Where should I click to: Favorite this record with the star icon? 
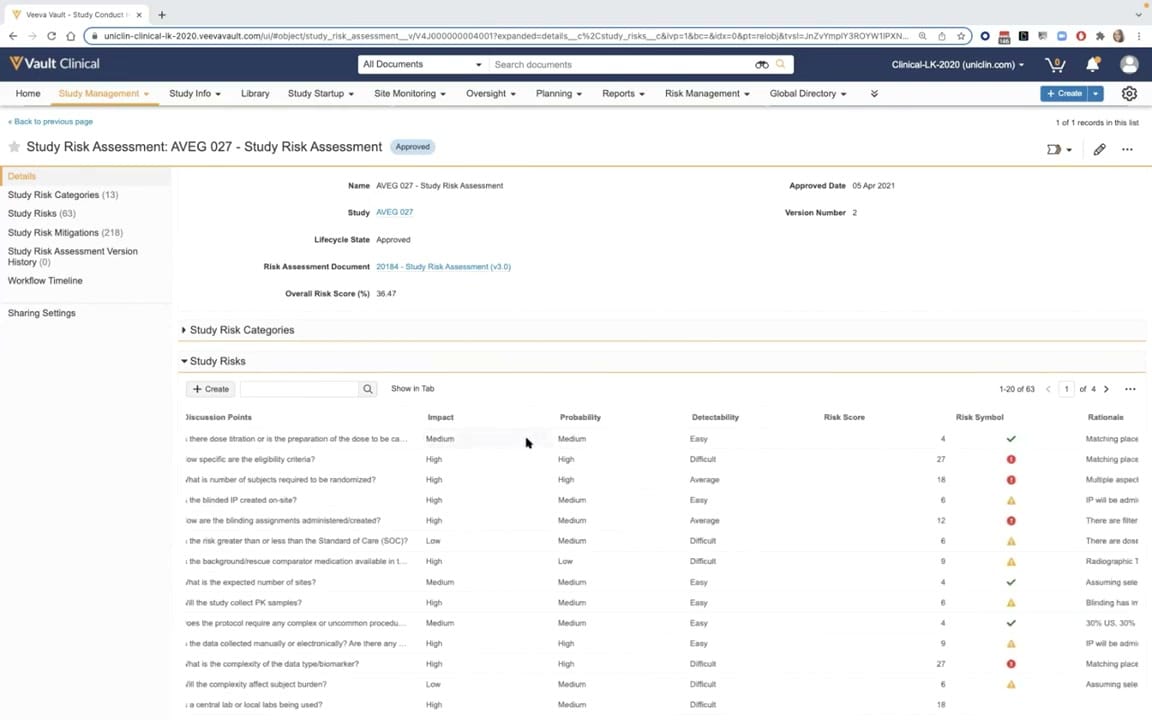click(x=14, y=147)
